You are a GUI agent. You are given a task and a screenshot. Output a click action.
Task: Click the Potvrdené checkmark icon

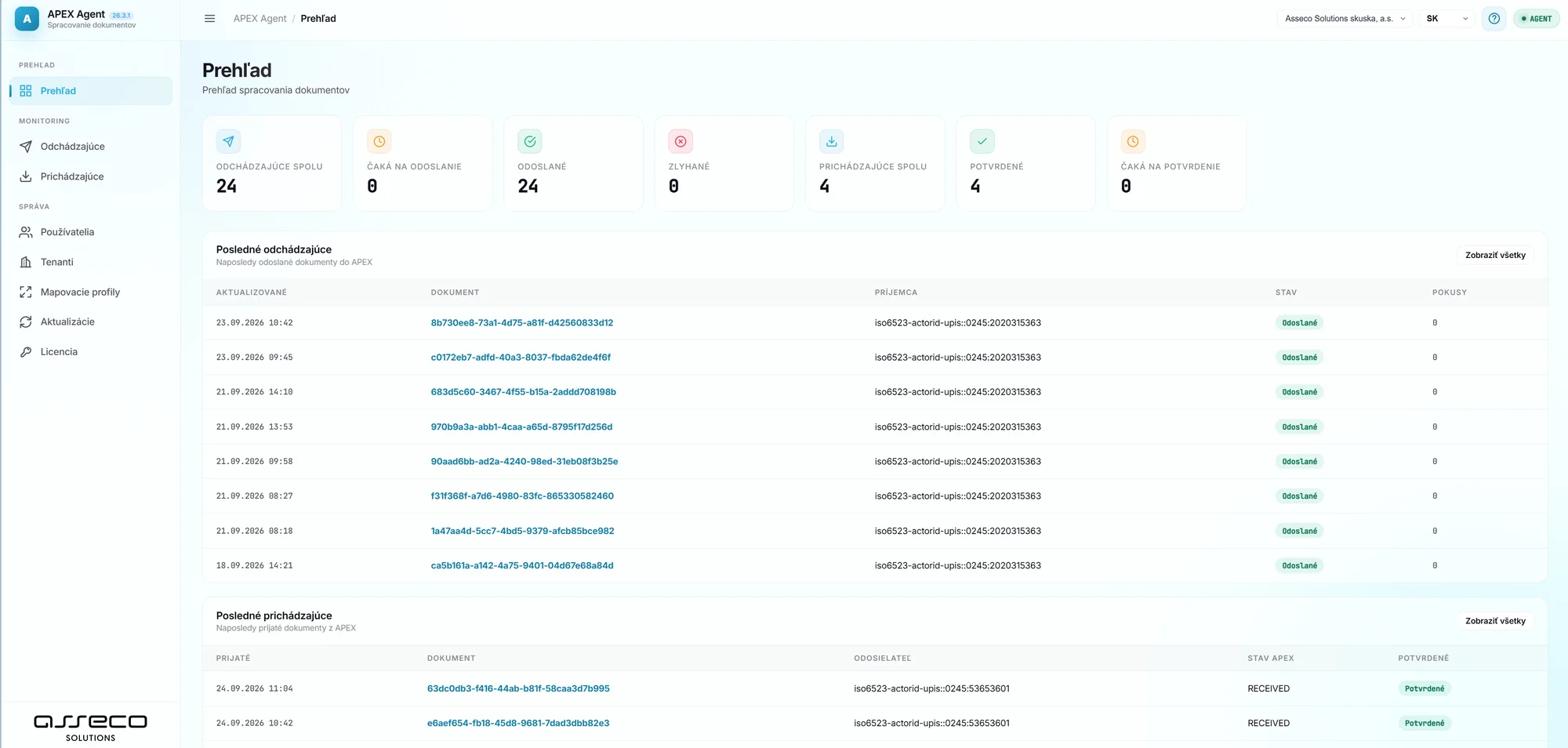(982, 141)
